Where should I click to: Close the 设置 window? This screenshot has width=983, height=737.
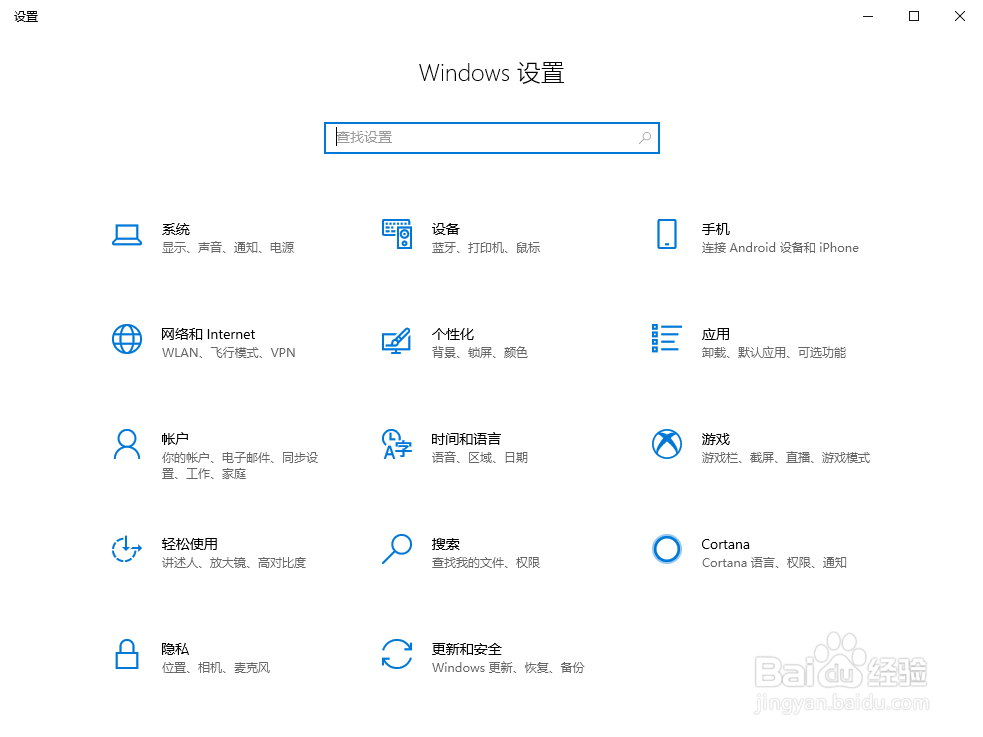point(960,16)
